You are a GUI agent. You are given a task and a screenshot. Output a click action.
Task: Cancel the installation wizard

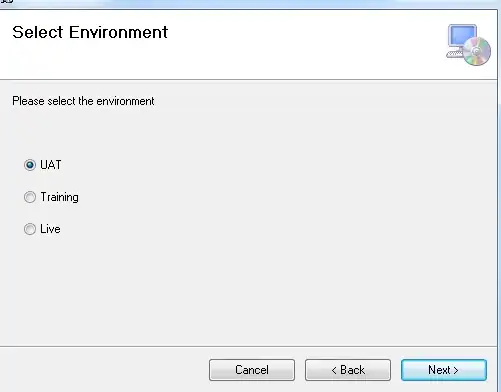pos(252,370)
